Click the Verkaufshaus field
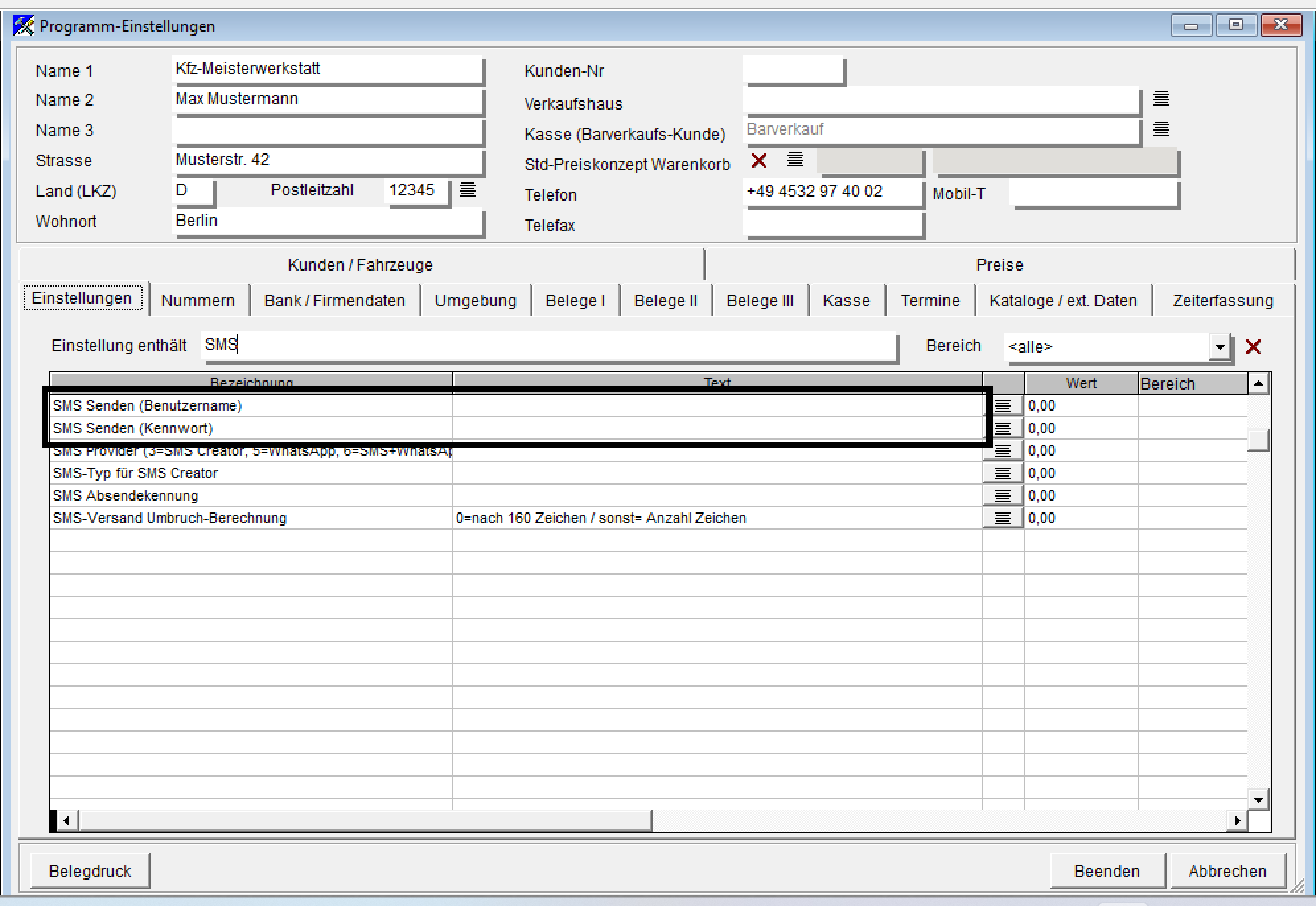 coord(941,100)
